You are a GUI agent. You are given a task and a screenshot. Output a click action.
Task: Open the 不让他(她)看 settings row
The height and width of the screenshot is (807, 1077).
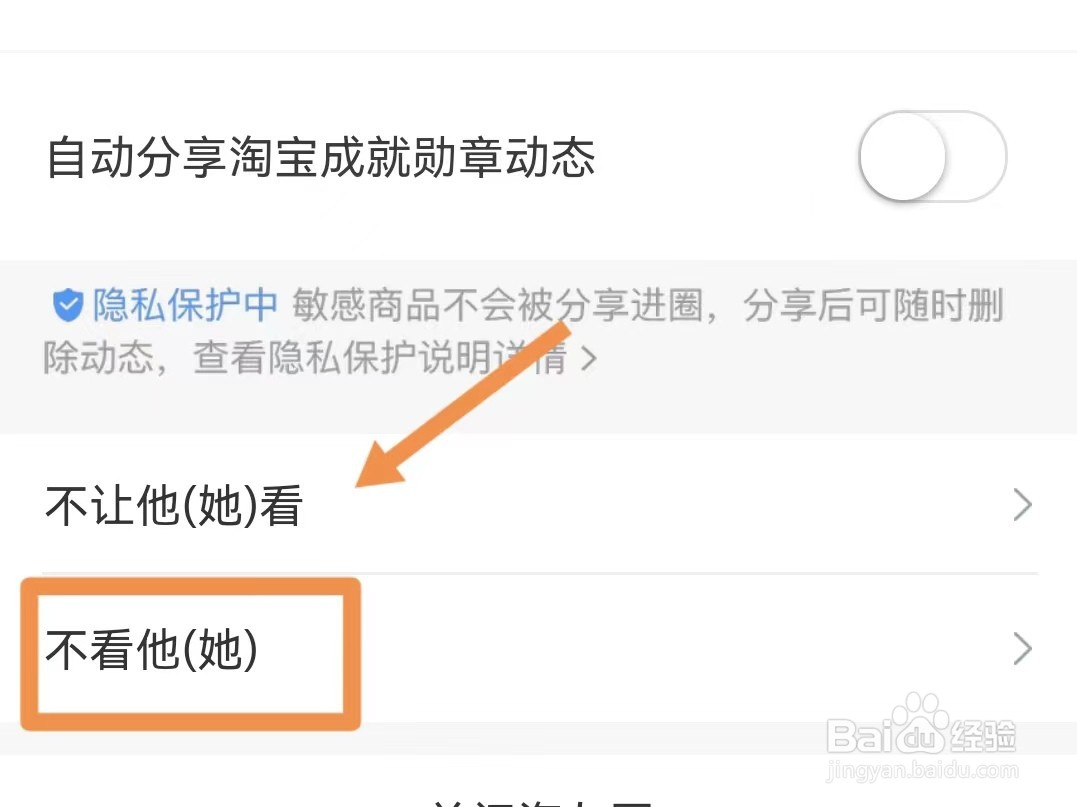[x=538, y=505]
